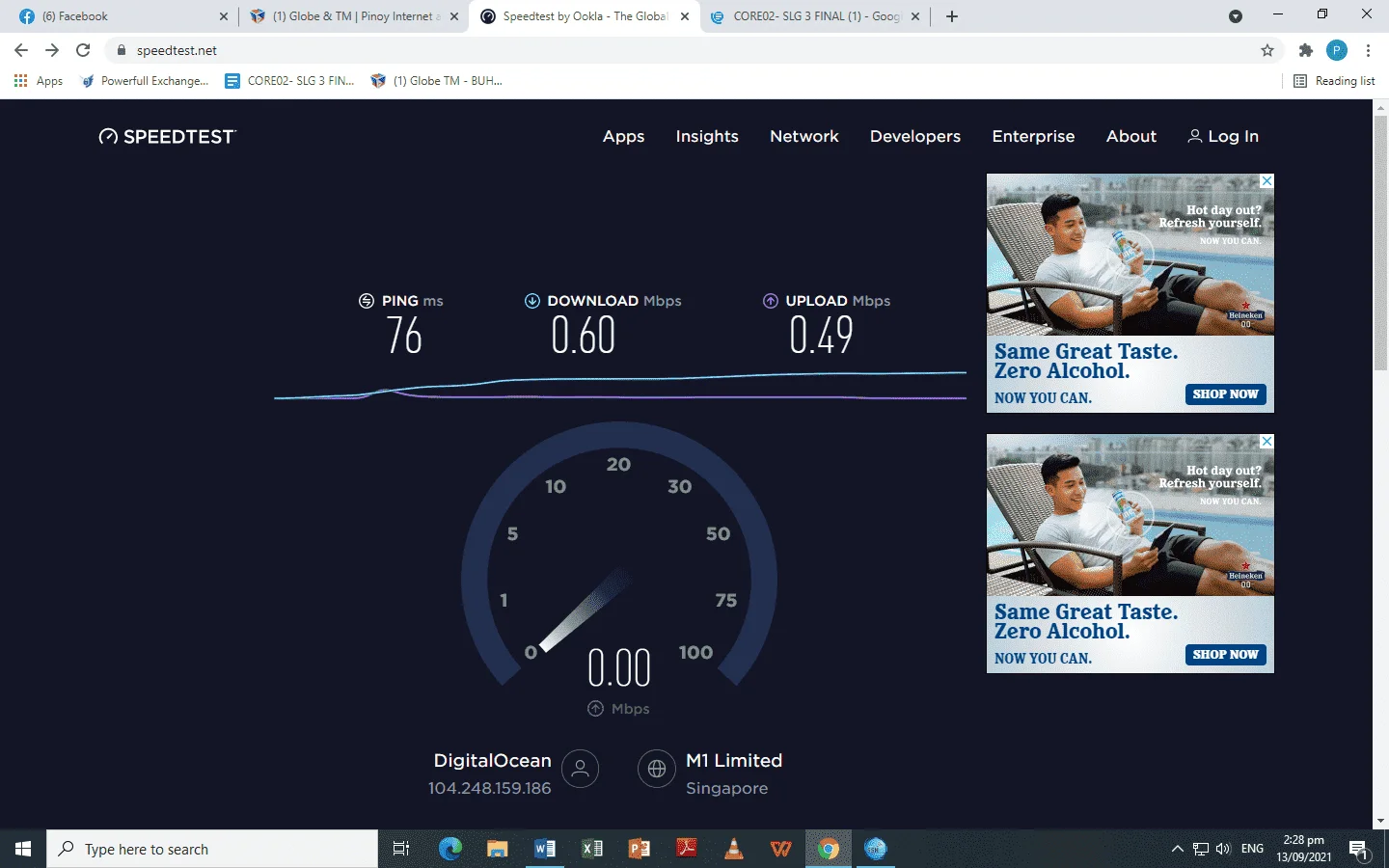The height and width of the screenshot is (868, 1389).
Task: Click the DigitalOcean provider name
Action: [493, 760]
